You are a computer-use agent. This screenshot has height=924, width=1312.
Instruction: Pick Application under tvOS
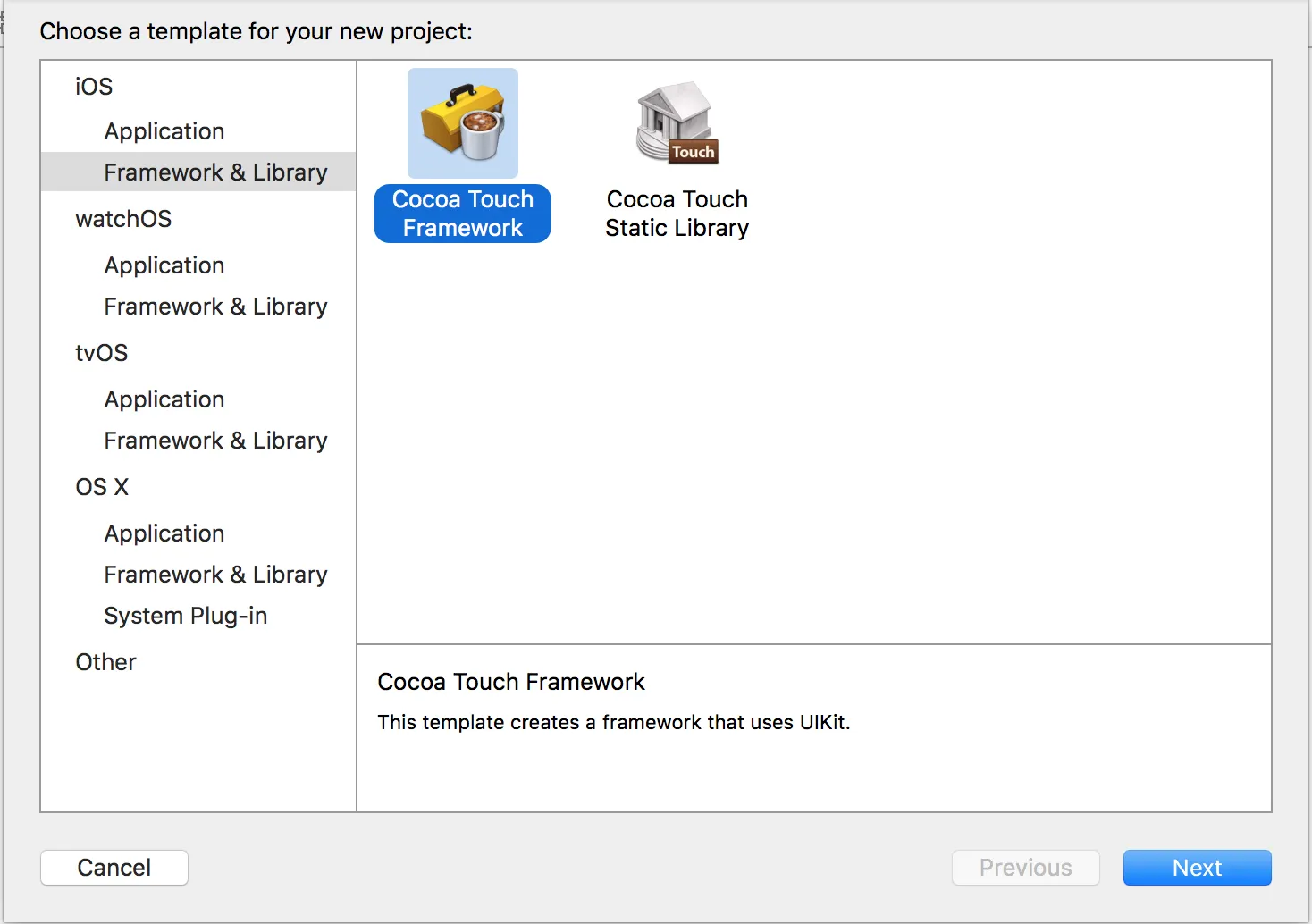tap(164, 399)
